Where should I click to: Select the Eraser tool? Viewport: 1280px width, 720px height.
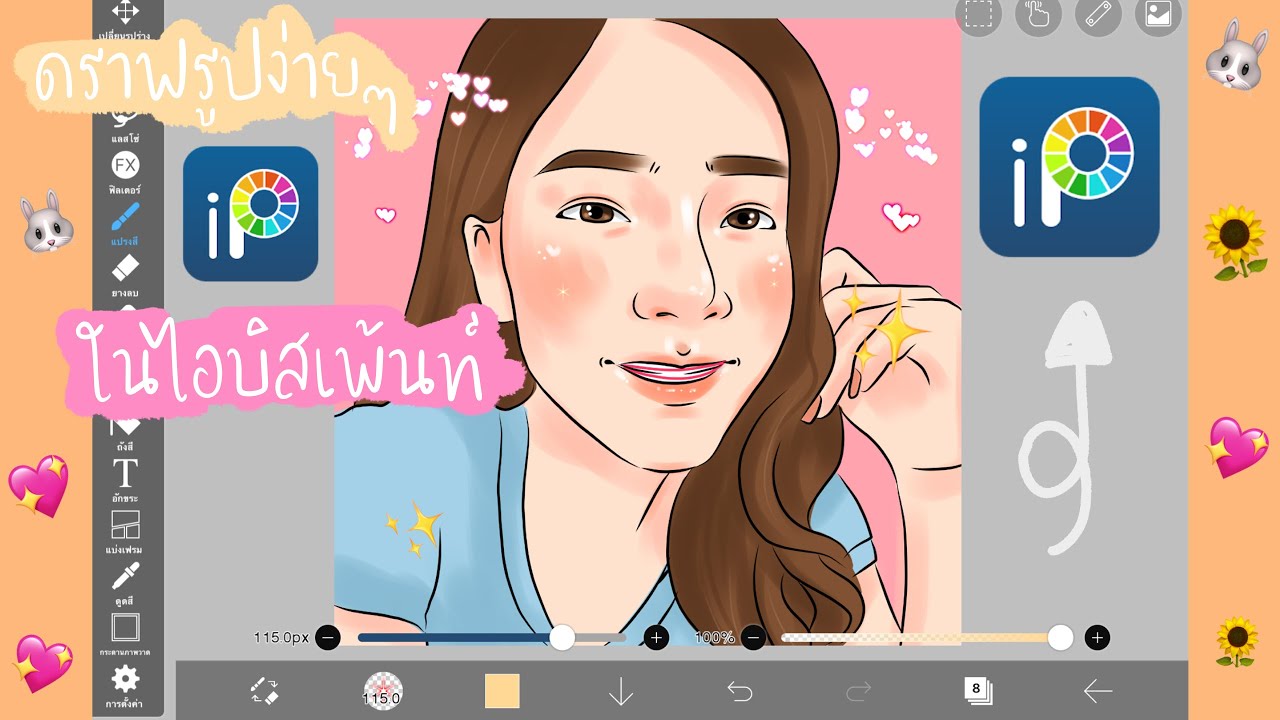125,268
